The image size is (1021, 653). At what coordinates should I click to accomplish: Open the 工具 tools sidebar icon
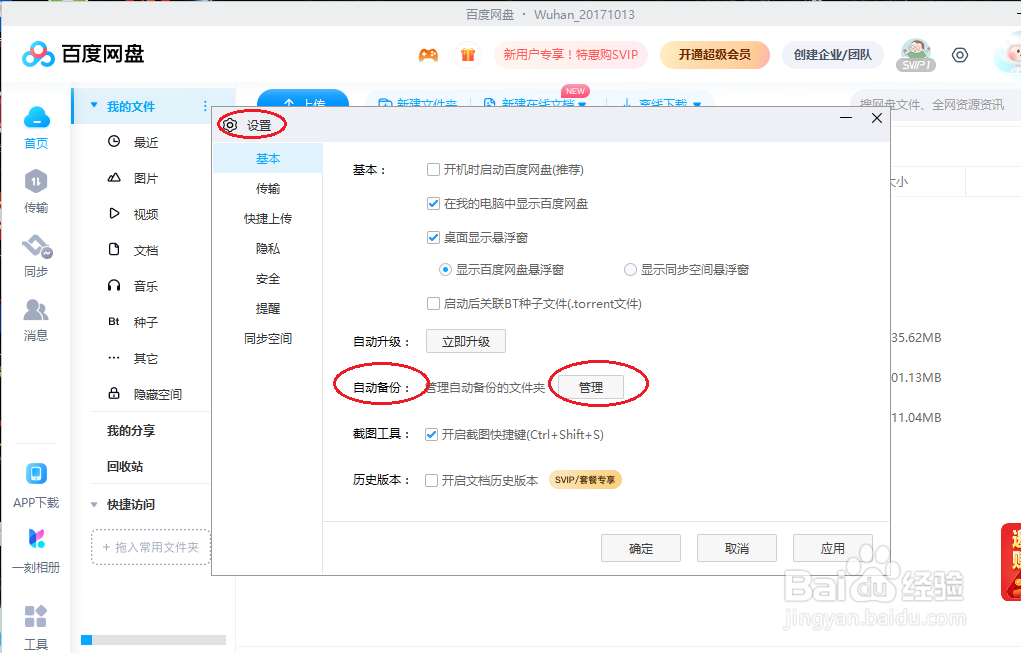point(36,616)
